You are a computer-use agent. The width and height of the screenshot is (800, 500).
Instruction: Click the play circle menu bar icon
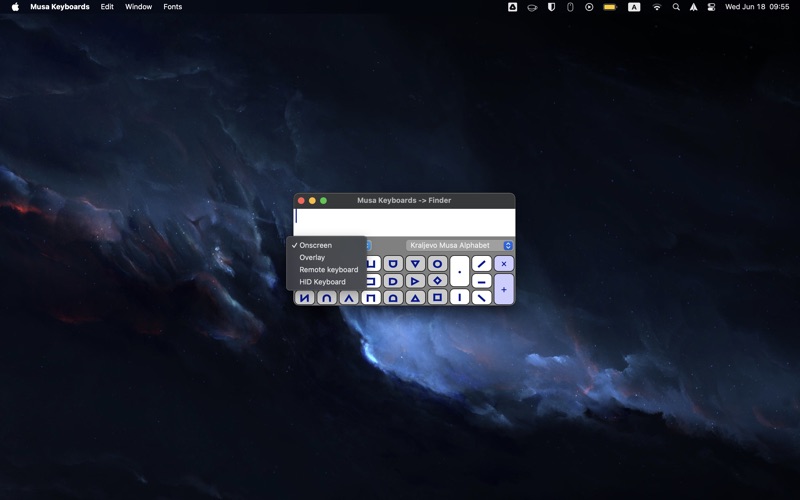pos(589,7)
